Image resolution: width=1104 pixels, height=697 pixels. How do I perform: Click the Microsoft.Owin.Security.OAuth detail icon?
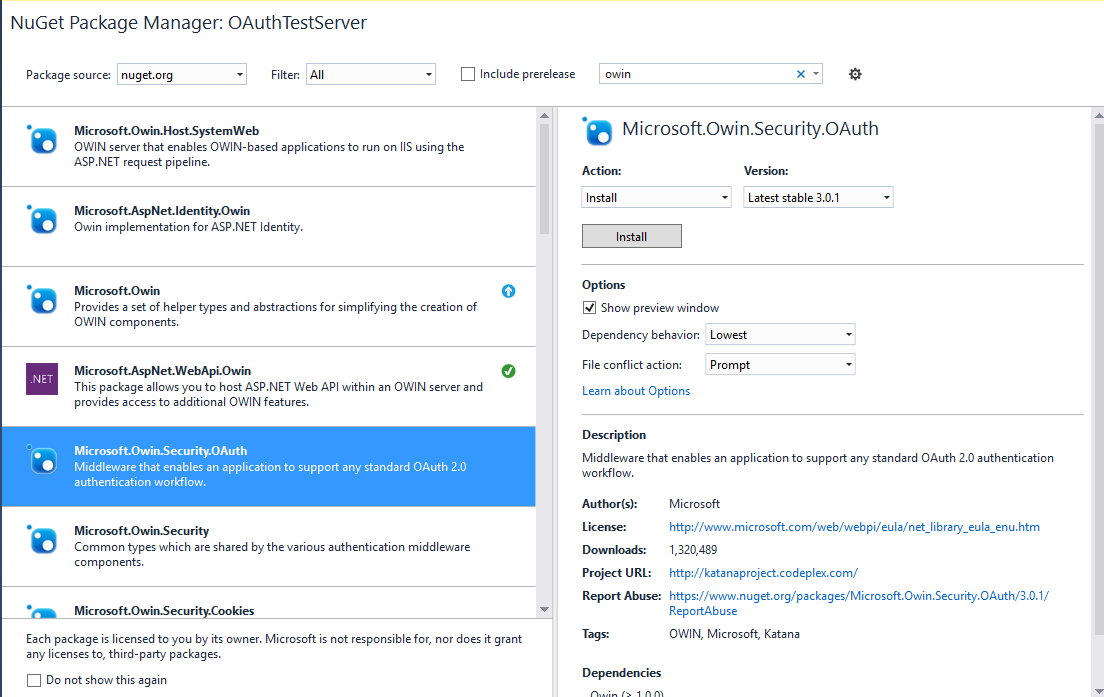point(597,129)
